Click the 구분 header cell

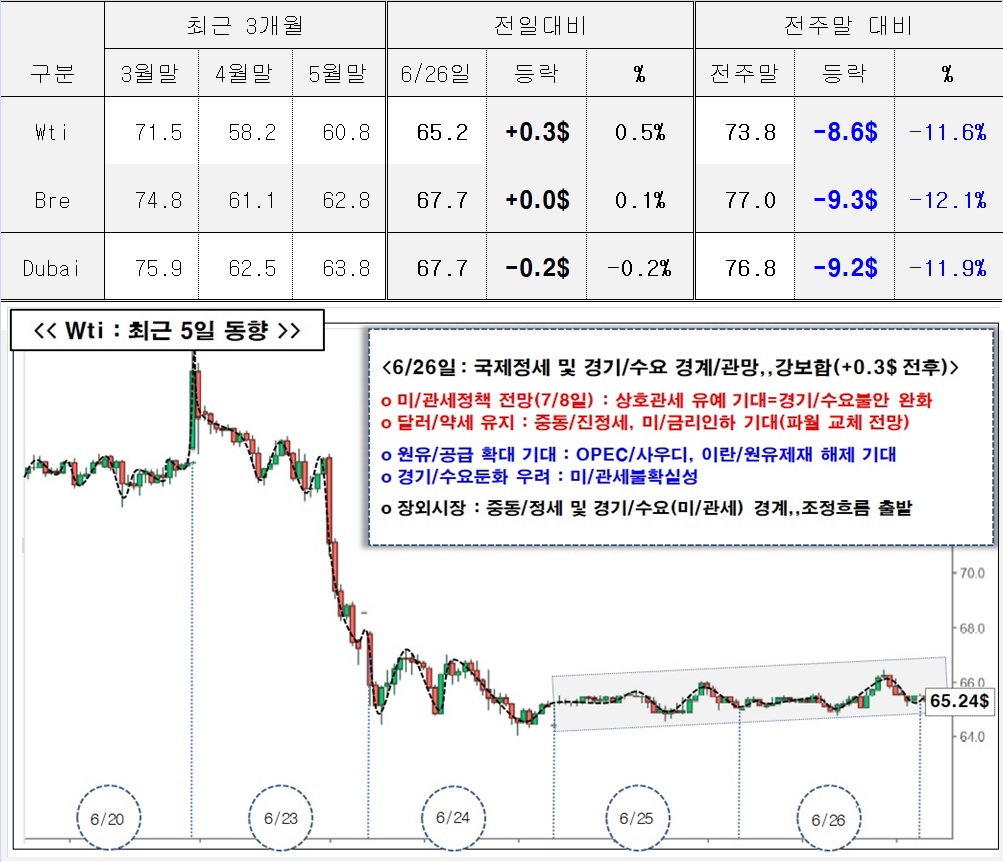(52, 73)
